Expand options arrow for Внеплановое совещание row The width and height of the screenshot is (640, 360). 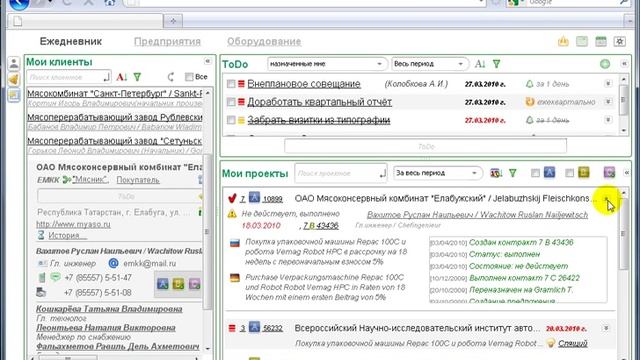click(x=608, y=83)
